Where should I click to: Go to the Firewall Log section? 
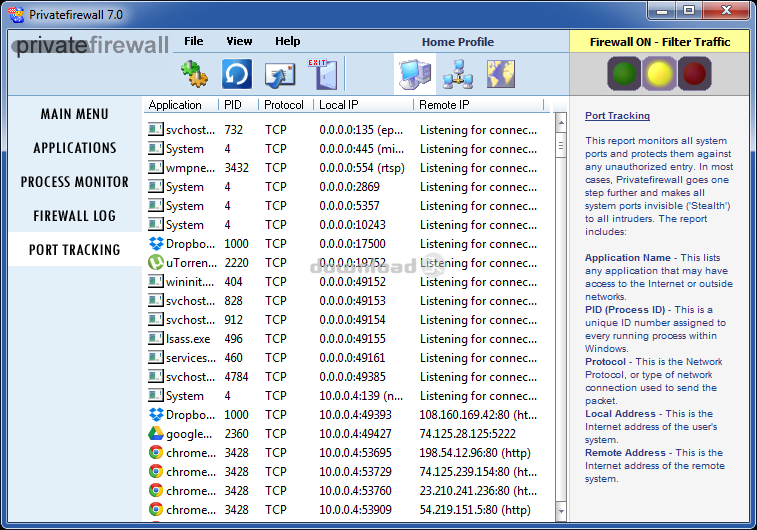coord(74,216)
